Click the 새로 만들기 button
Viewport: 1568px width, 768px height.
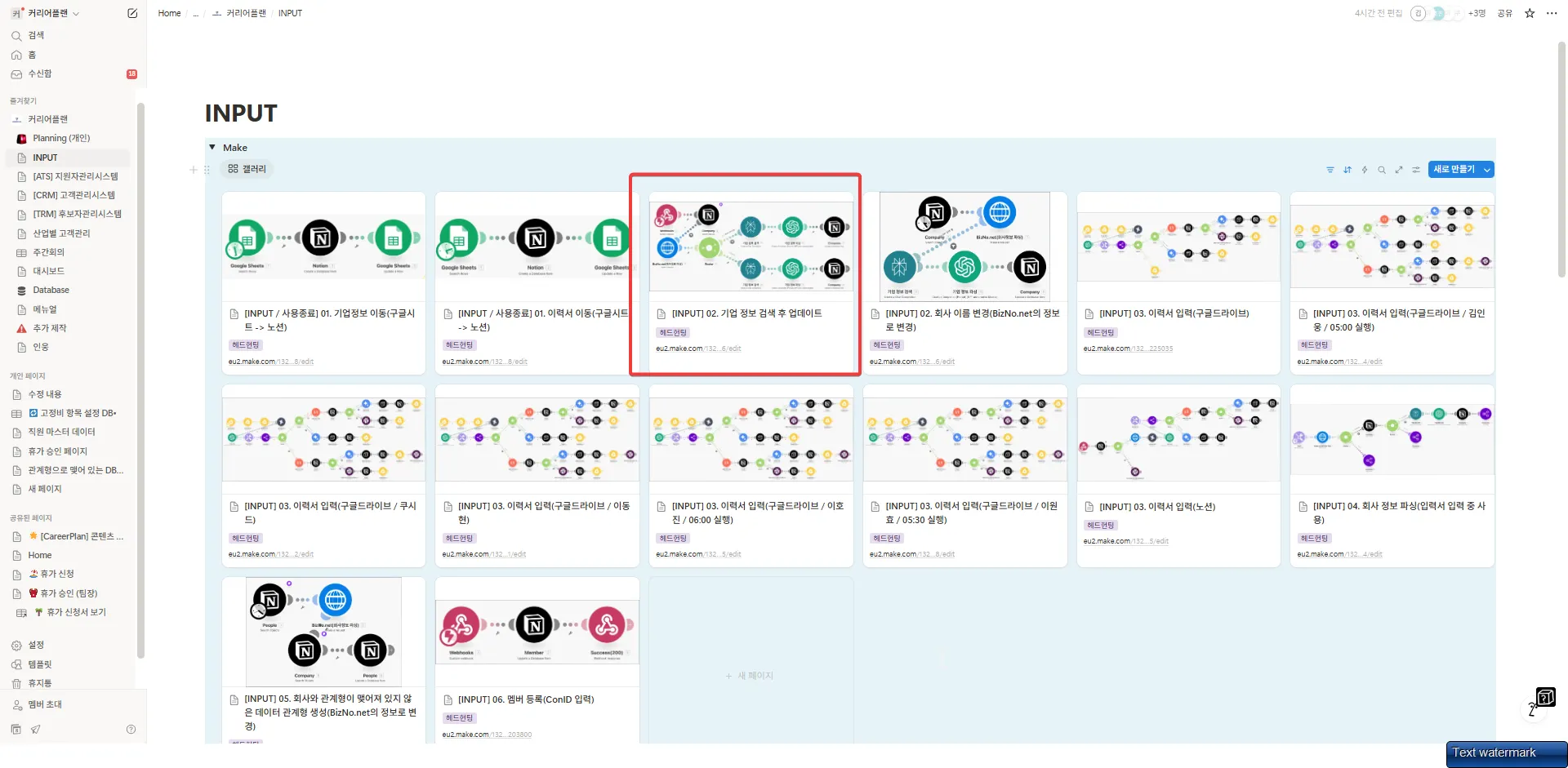pyautogui.click(x=1454, y=170)
